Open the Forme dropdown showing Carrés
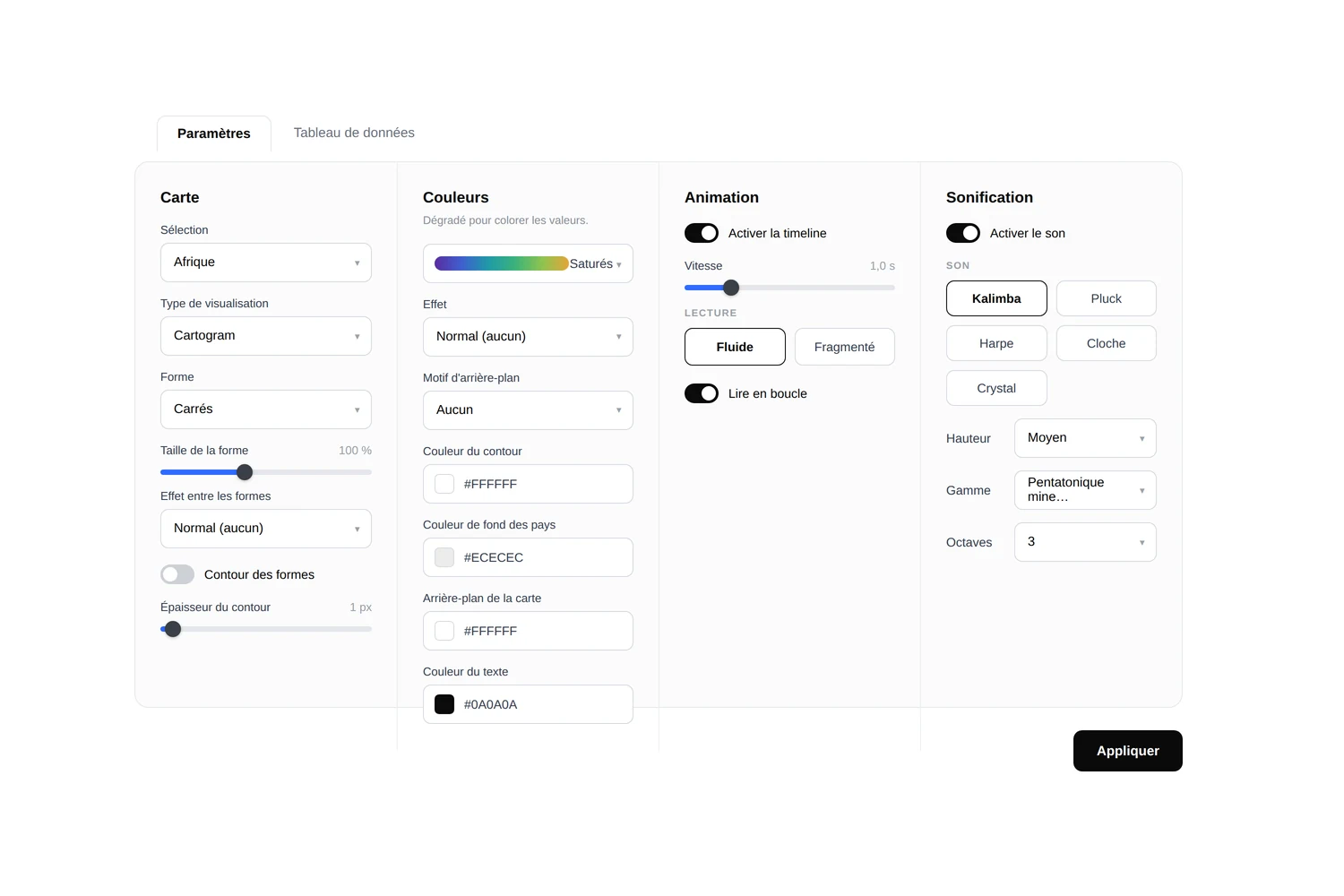 click(x=266, y=409)
